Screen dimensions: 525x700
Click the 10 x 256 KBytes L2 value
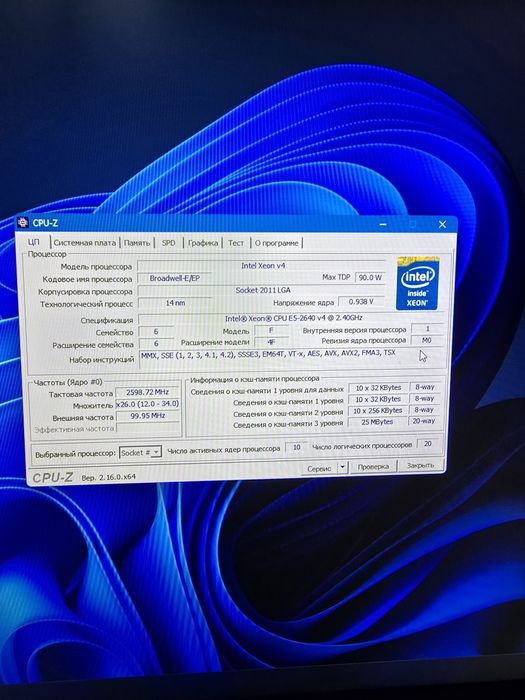click(x=377, y=410)
